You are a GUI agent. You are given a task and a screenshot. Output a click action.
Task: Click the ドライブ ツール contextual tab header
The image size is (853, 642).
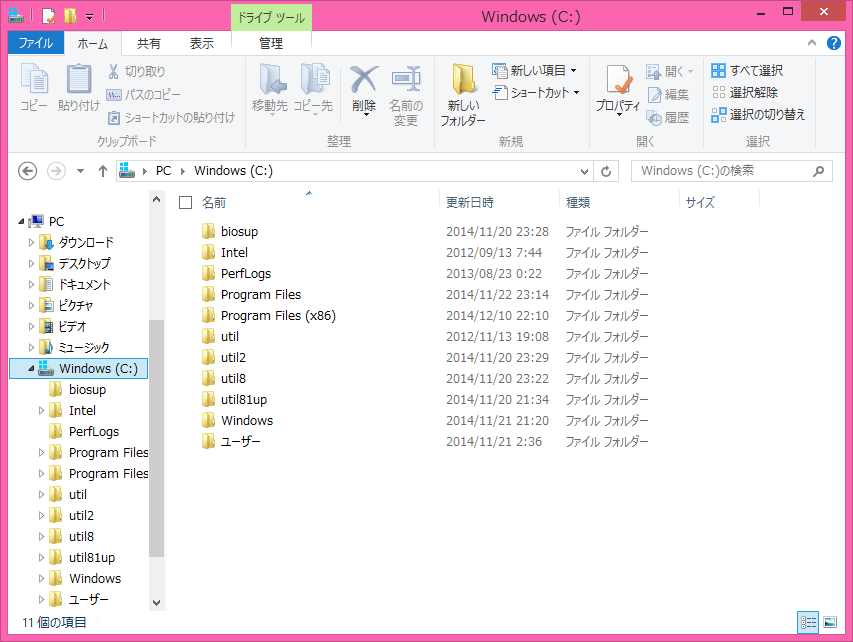click(x=271, y=17)
